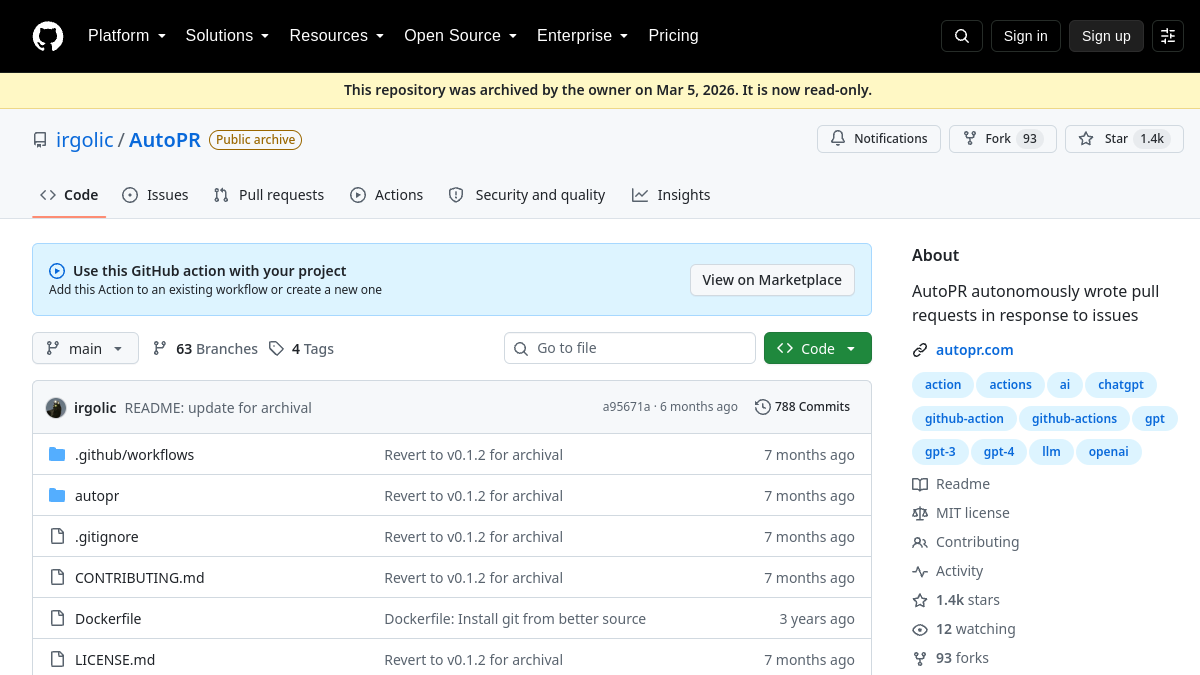Image resolution: width=1200 pixels, height=675 pixels.
Task: Open the Dockerfile file name
Action: click(108, 619)
